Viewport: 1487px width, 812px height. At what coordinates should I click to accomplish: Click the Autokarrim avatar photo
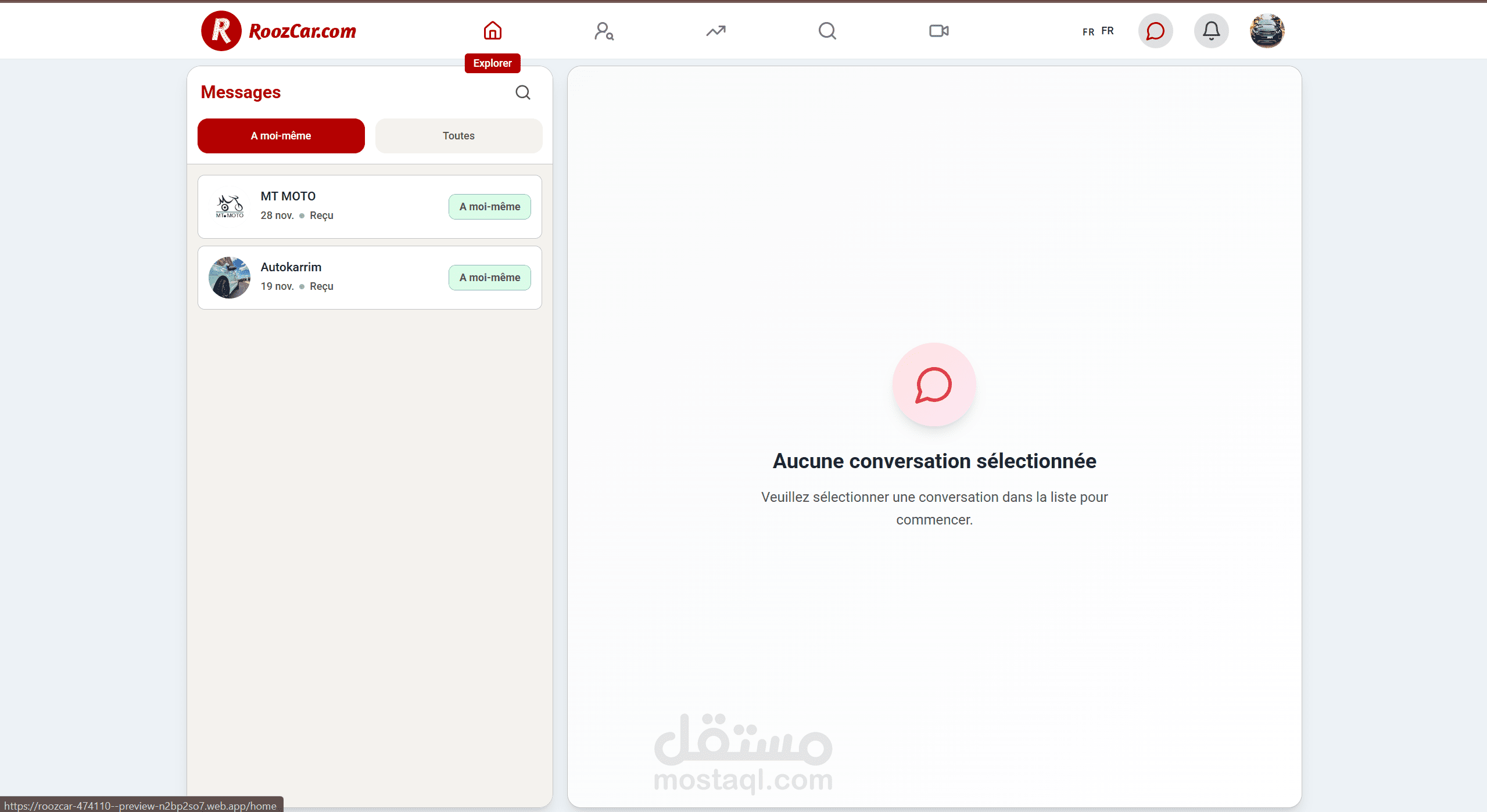230,278
